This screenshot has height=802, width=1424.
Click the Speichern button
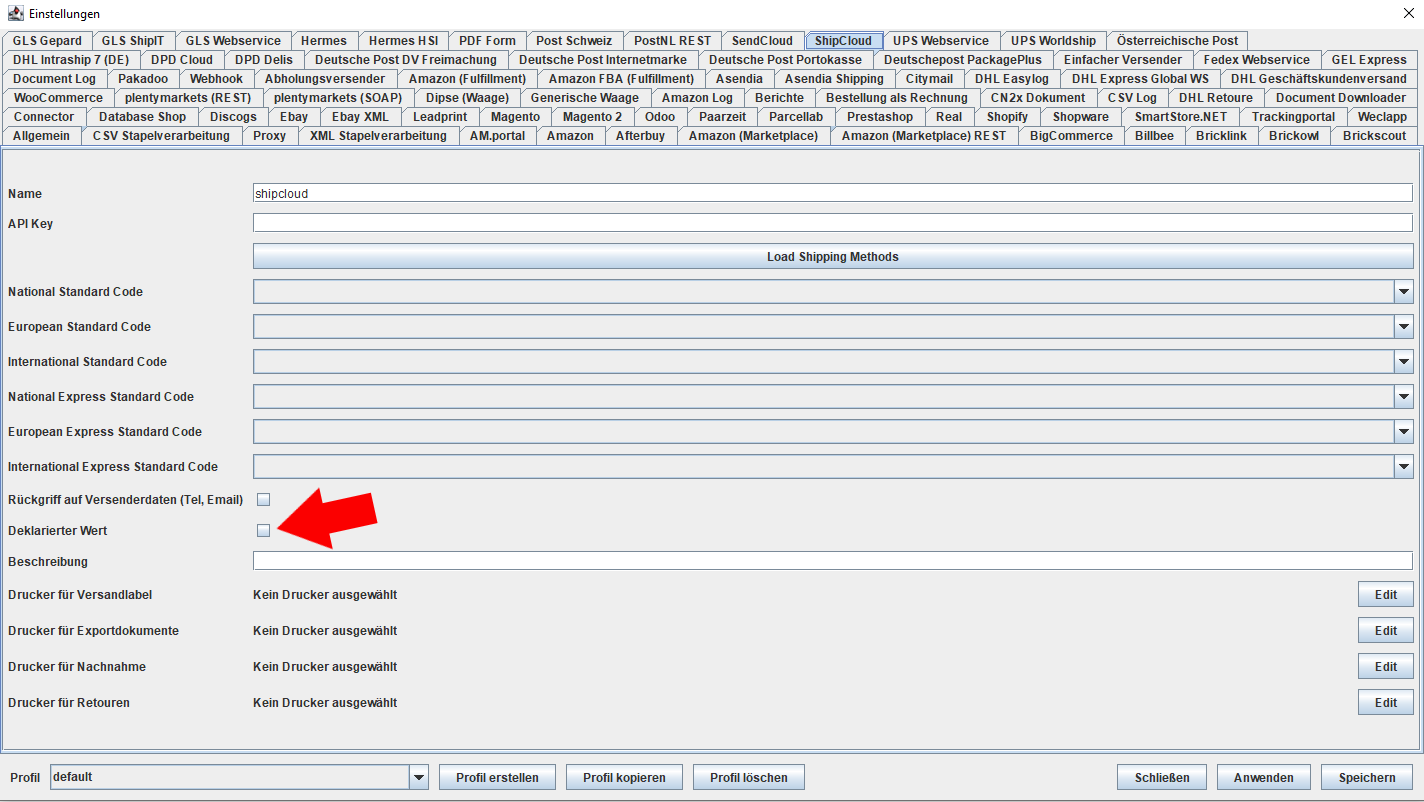[1367, 777]
